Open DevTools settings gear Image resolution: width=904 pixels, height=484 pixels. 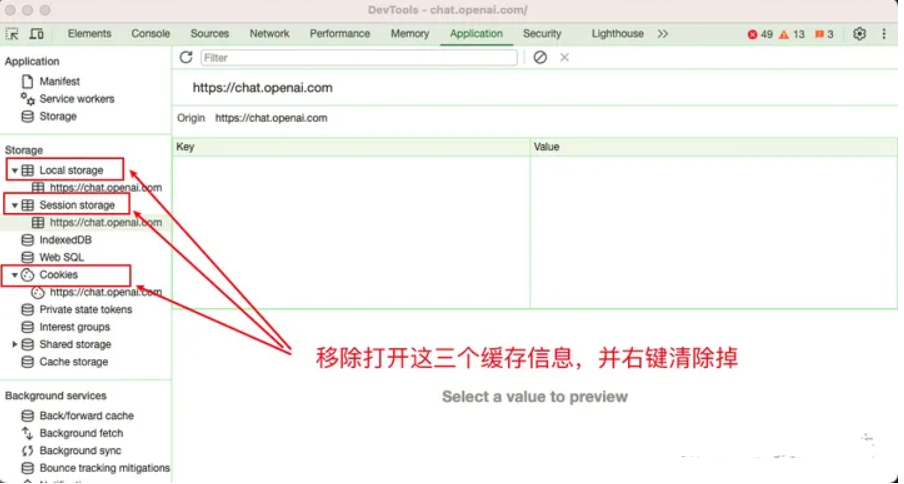859,34
